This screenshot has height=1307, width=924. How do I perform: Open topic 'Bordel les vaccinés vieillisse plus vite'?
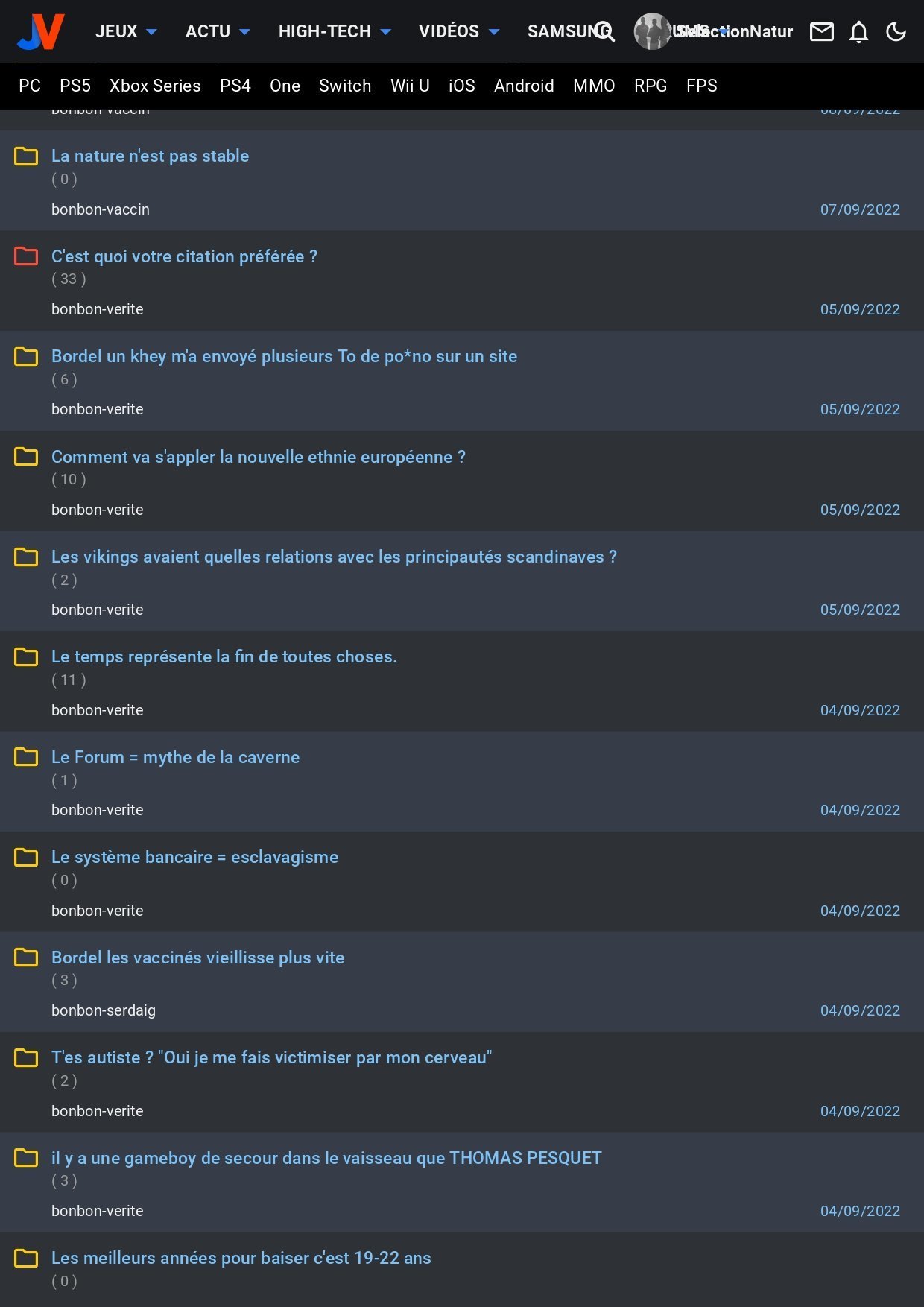tap(197, 958)
